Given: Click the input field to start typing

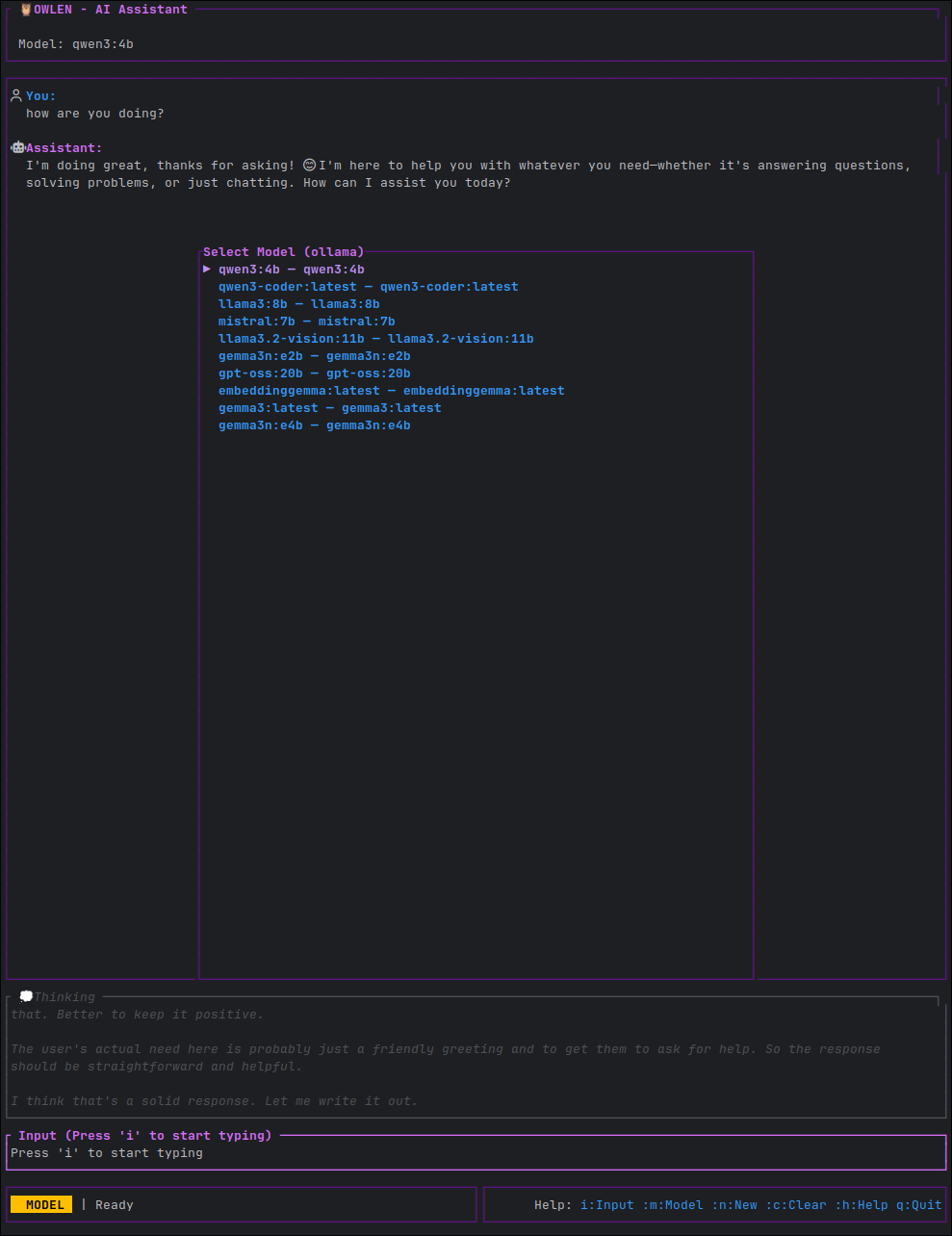Looking at the screenshot, I should (x=476, y=1153).
